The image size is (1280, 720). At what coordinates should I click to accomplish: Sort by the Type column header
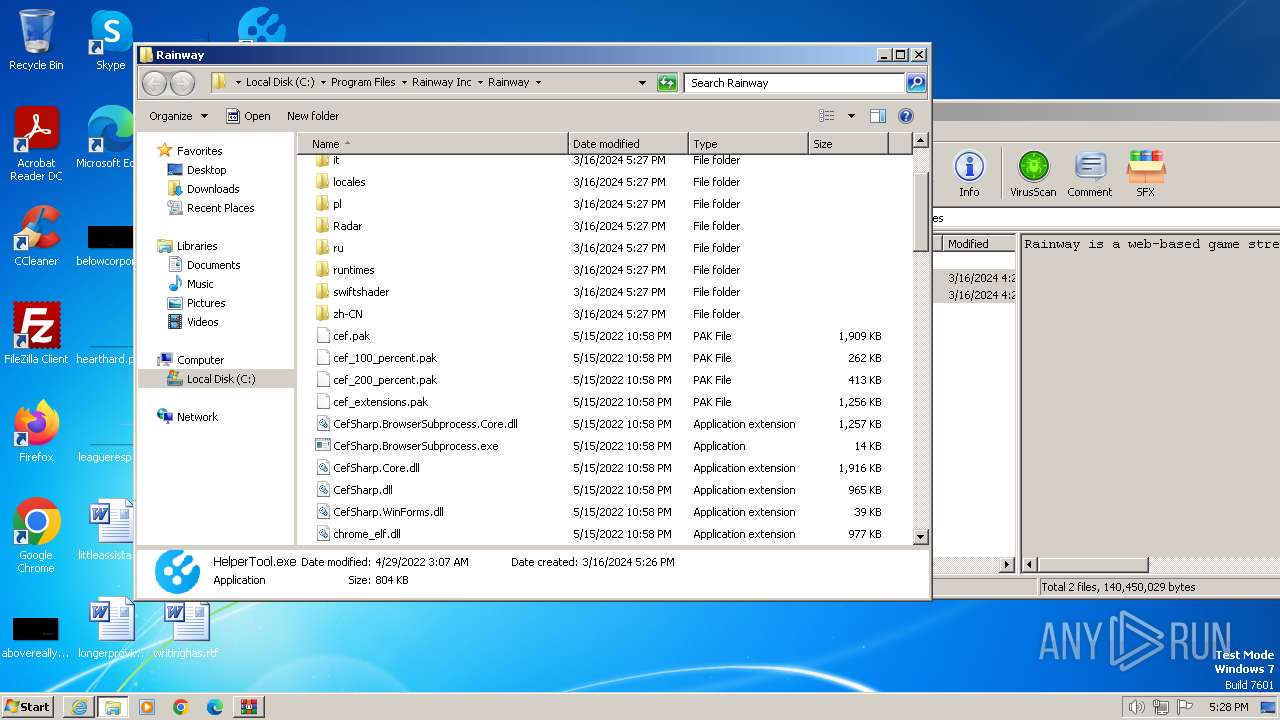(748, 144)
